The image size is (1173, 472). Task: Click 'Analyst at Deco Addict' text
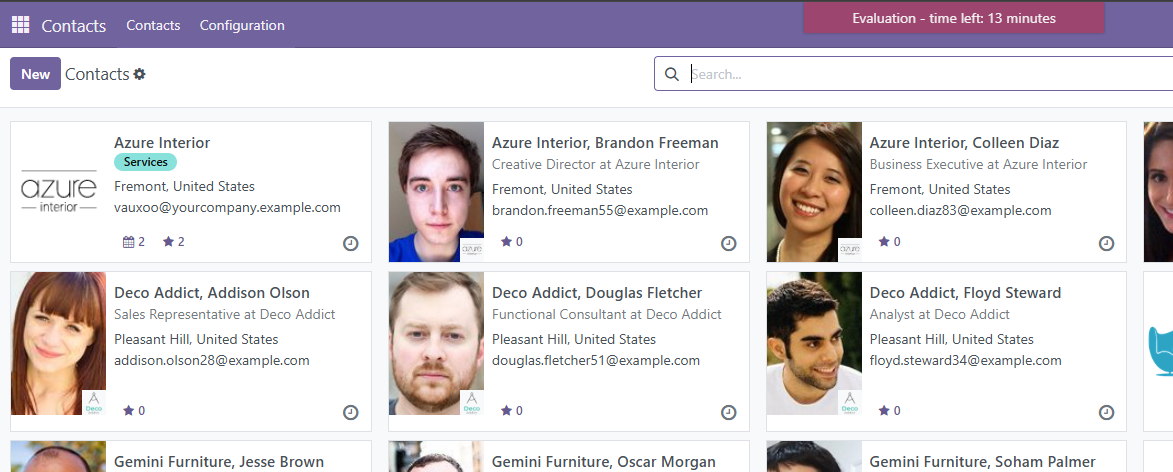click(x=940, y=315)
